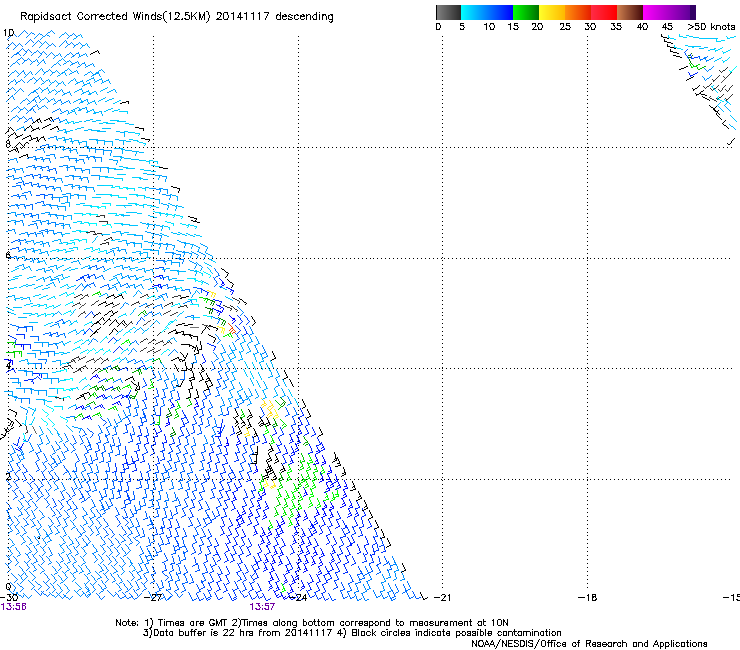
Task: Click the -18 longitude axis label
Action: click(587, 597)
